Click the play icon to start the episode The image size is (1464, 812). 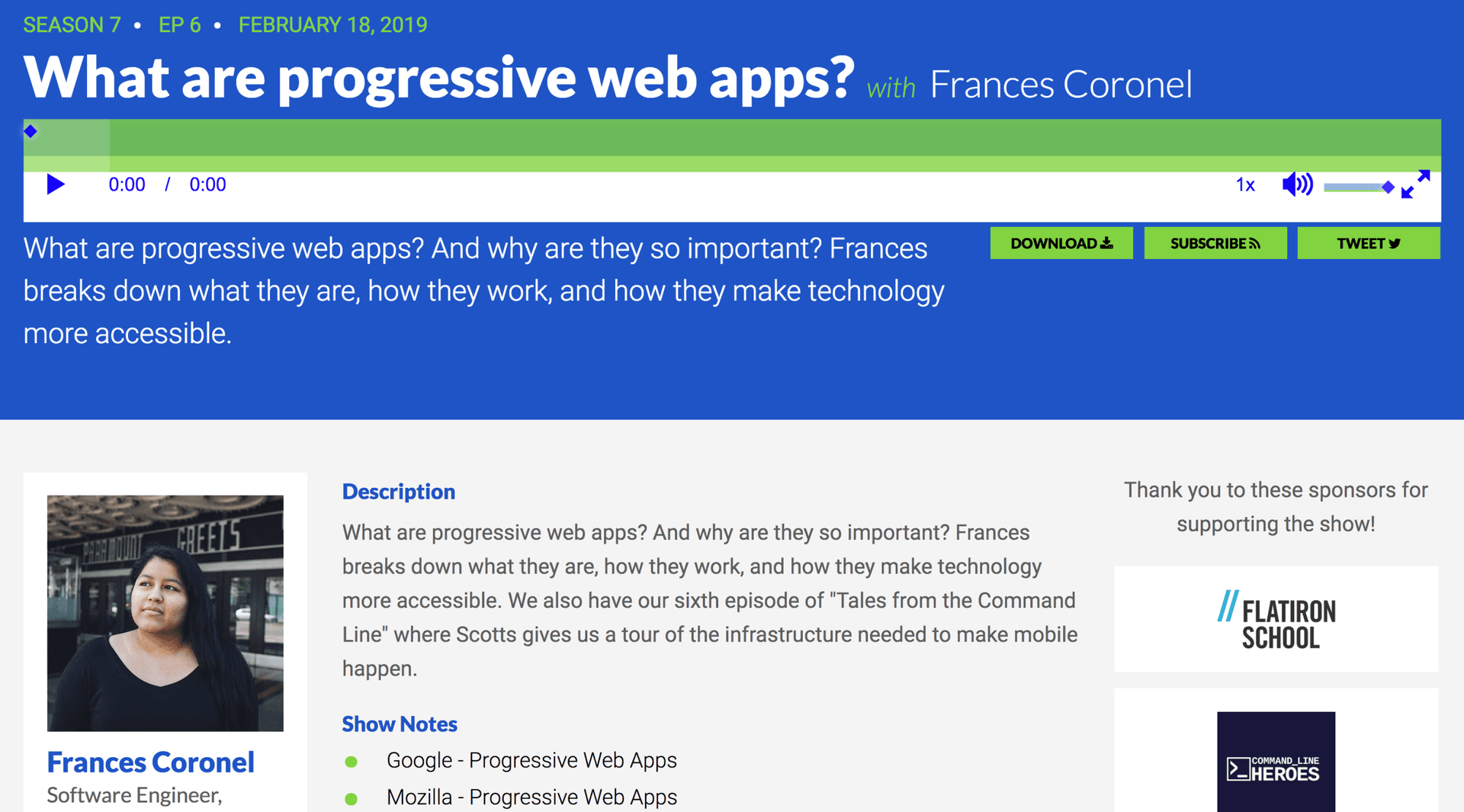coord(54,184)
